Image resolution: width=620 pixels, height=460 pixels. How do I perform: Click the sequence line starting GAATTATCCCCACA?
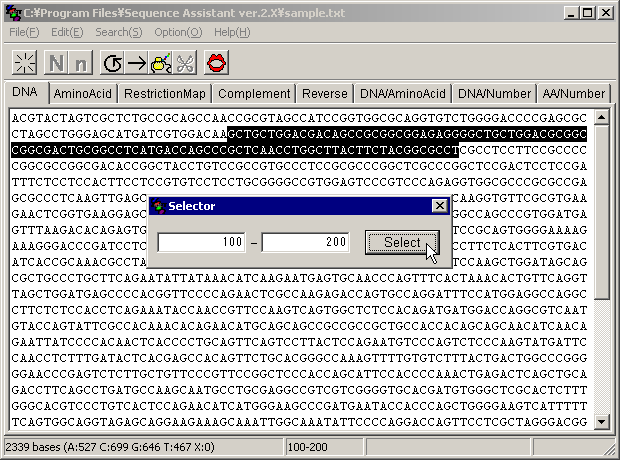[299, 342]
